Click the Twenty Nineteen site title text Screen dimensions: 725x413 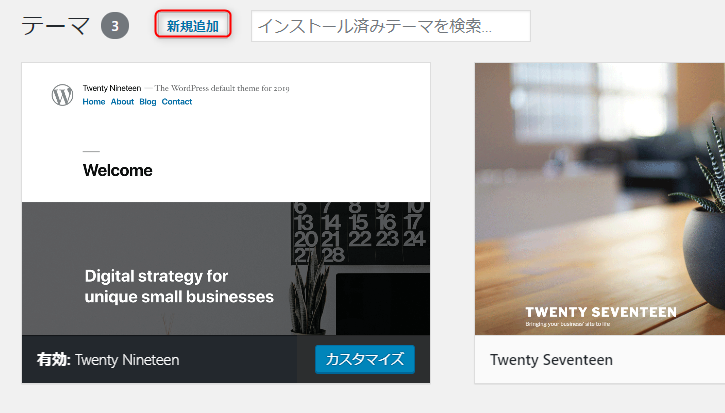(x=112, y=88)
